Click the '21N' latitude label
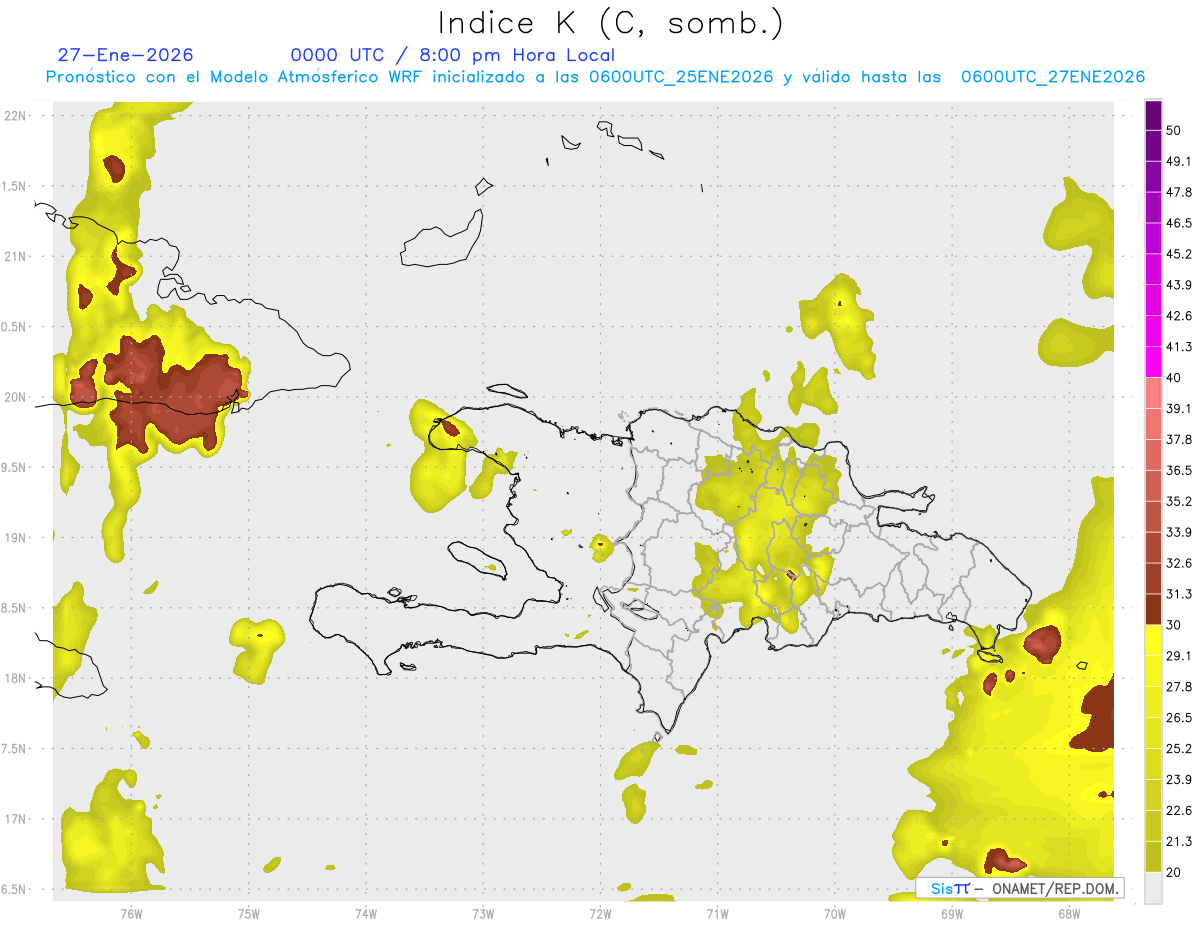This screenshot has height=927, width=1200. pos(15,256)
